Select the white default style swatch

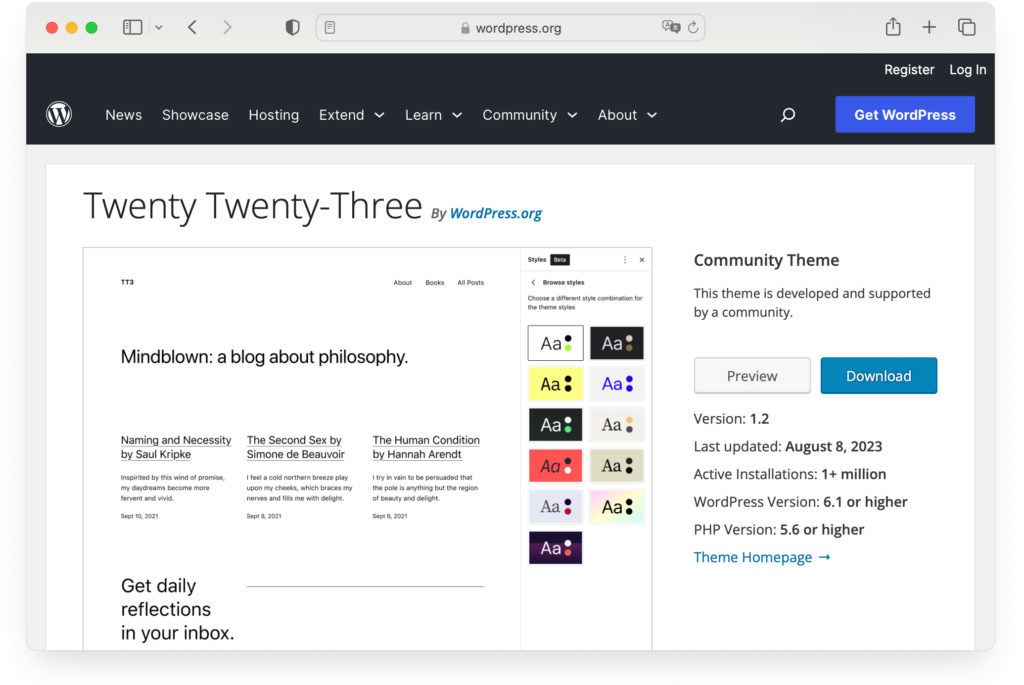(555, 343)
